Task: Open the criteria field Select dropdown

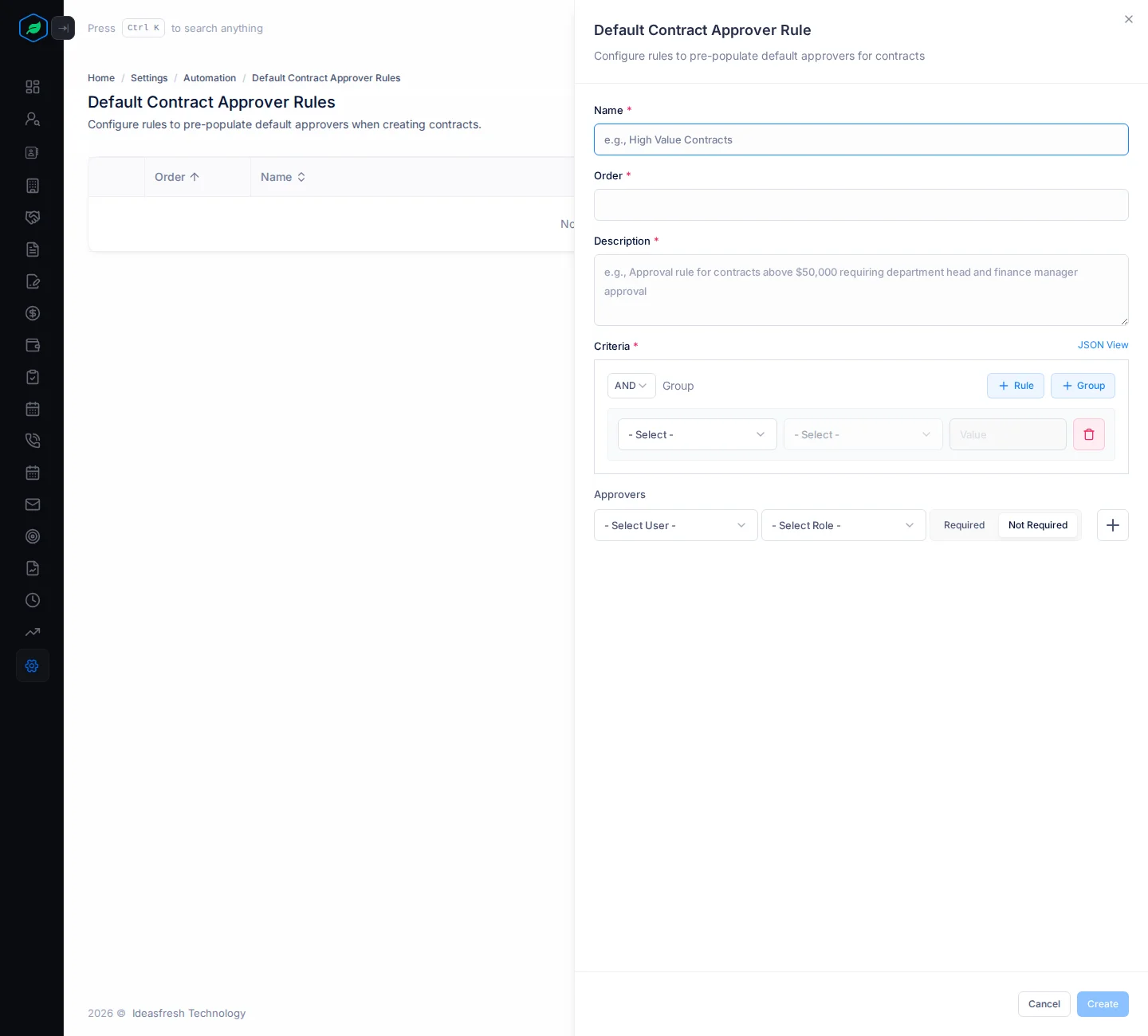Action: (x=698, y=434)
